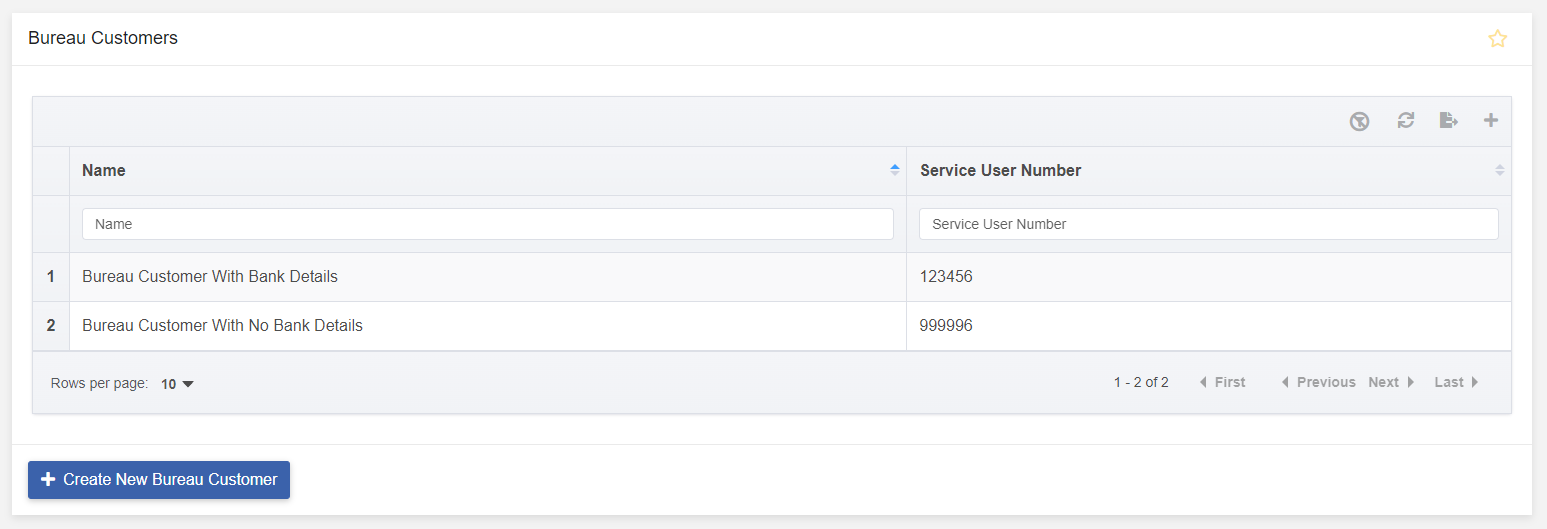Viewport: 1547px width, 529px height.
Task: Click row number 1 cell
Action: [x=51, y=277]
